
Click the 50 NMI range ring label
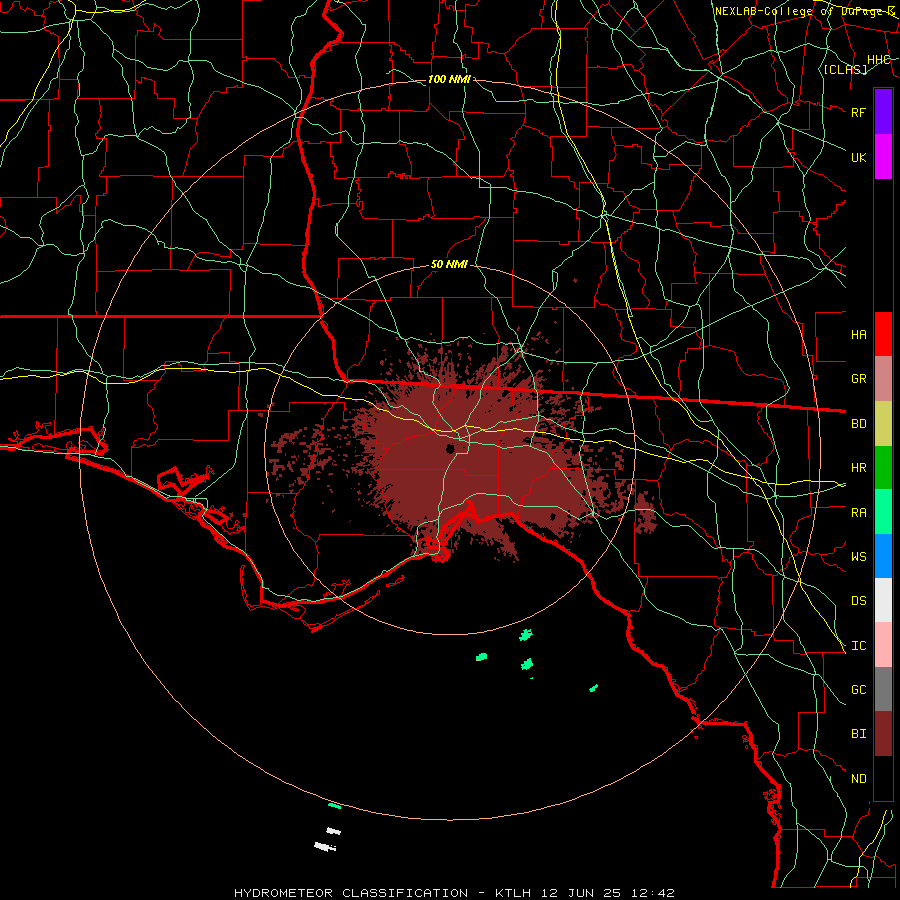449,264
